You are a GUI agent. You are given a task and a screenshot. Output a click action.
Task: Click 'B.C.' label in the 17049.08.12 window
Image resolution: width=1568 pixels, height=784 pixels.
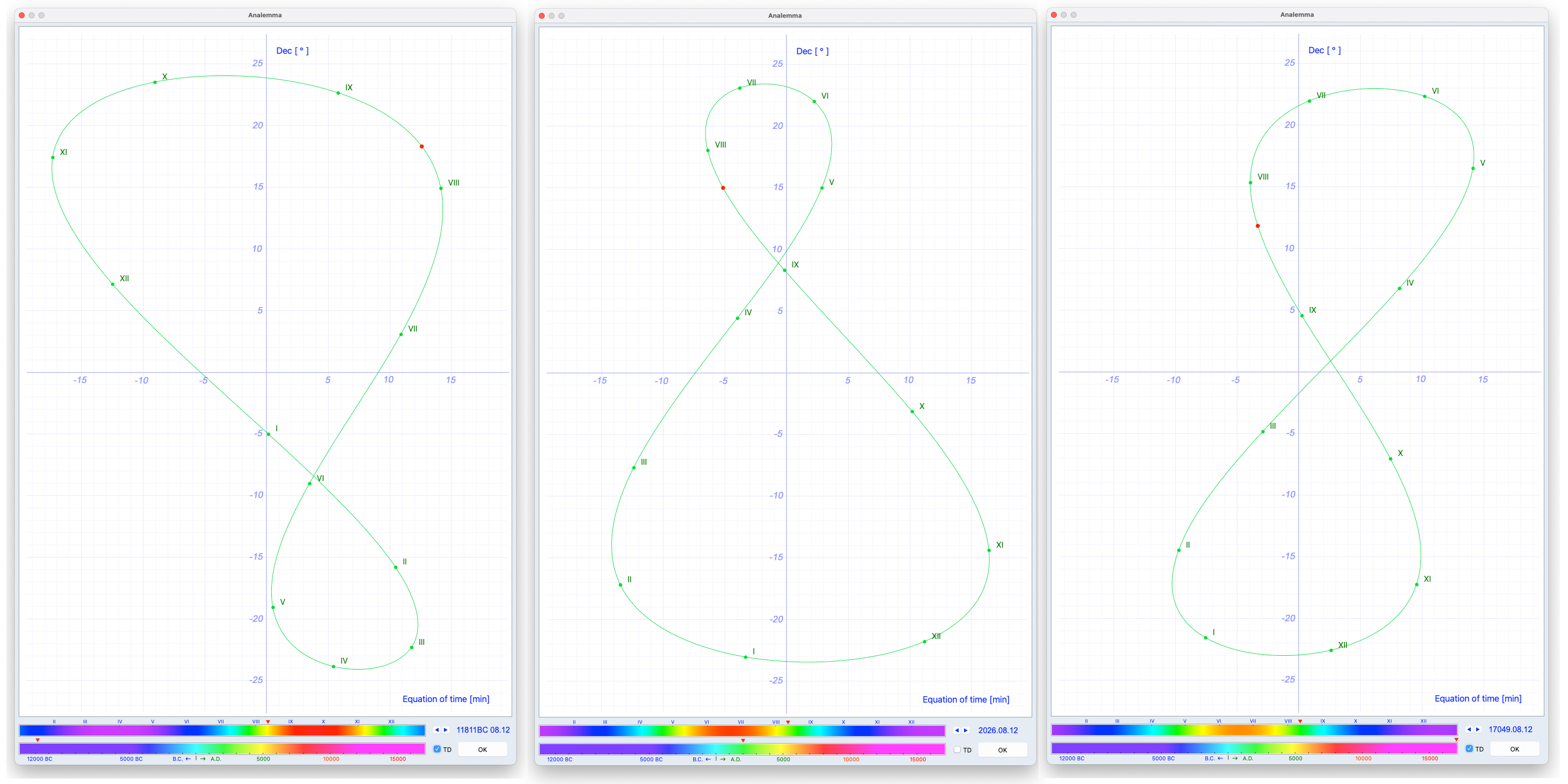pyautogui.click(x=1209, y=758)
